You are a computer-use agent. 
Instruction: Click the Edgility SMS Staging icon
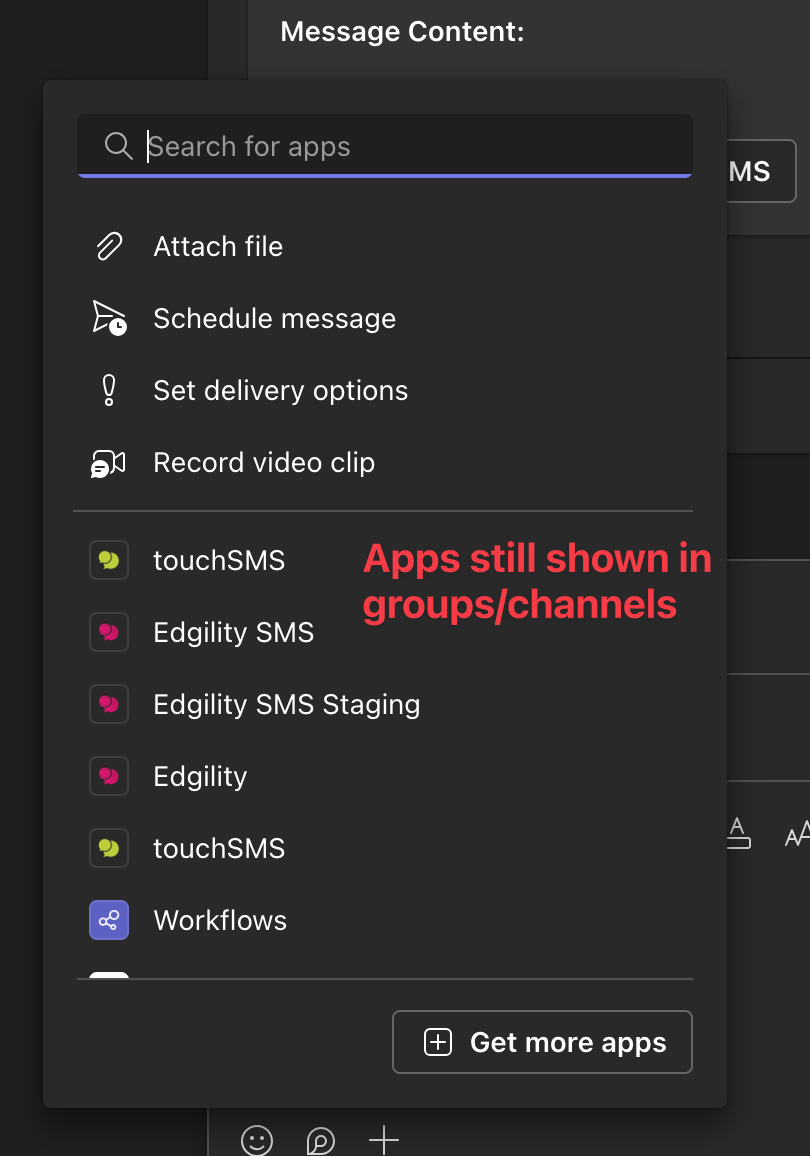coord(109,704)
